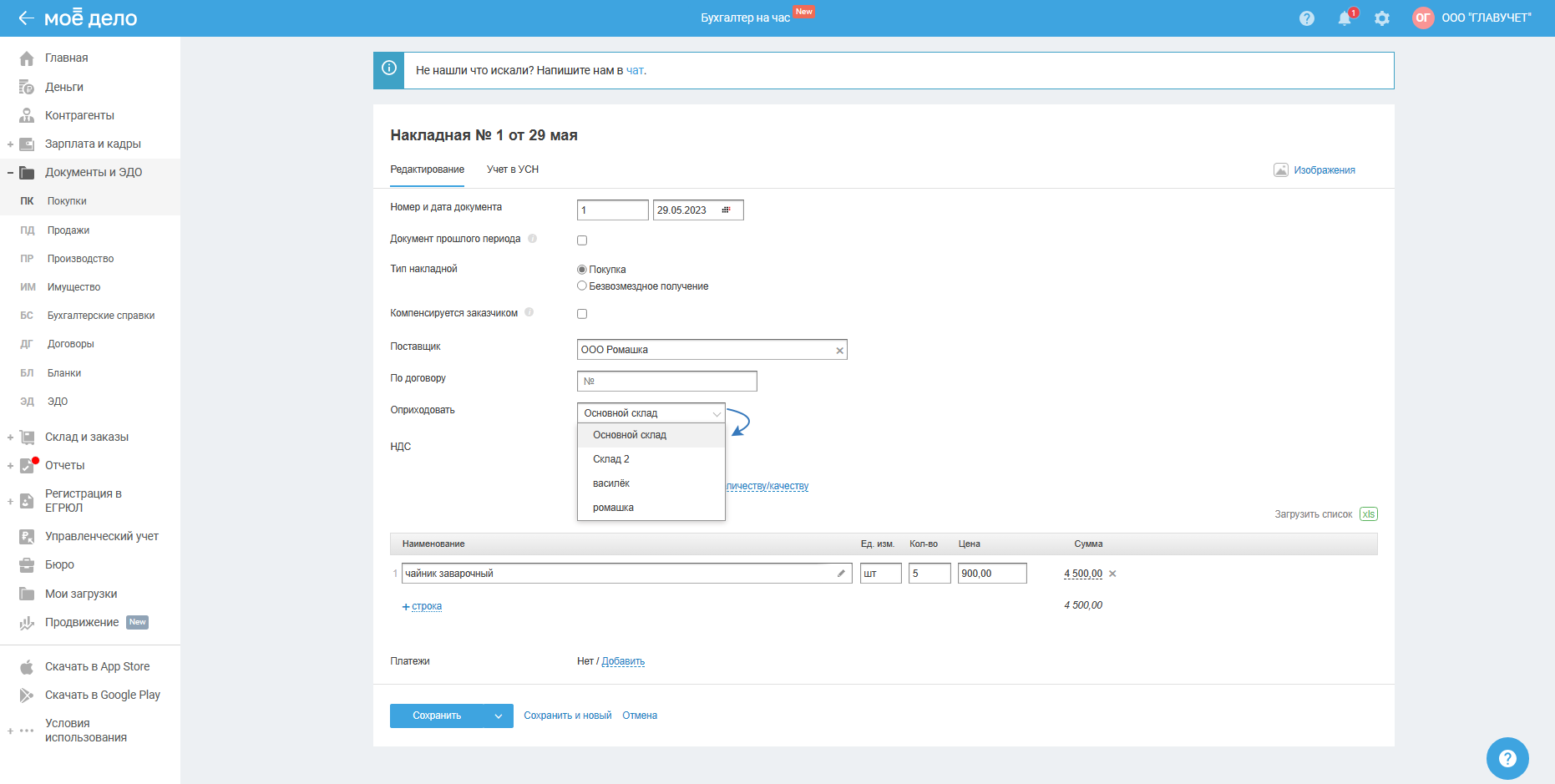Select Безвозмездное получение radio button
Screen dimensions: 1555x784
click(x=582, y=286)
